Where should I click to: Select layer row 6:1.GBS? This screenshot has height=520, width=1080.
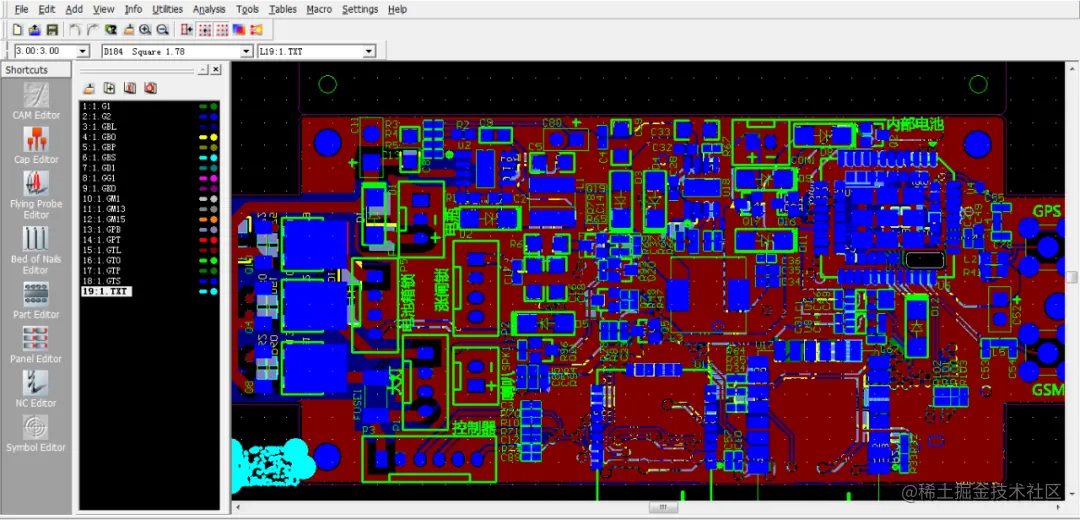pyautogui.click(x=149, y=158)
